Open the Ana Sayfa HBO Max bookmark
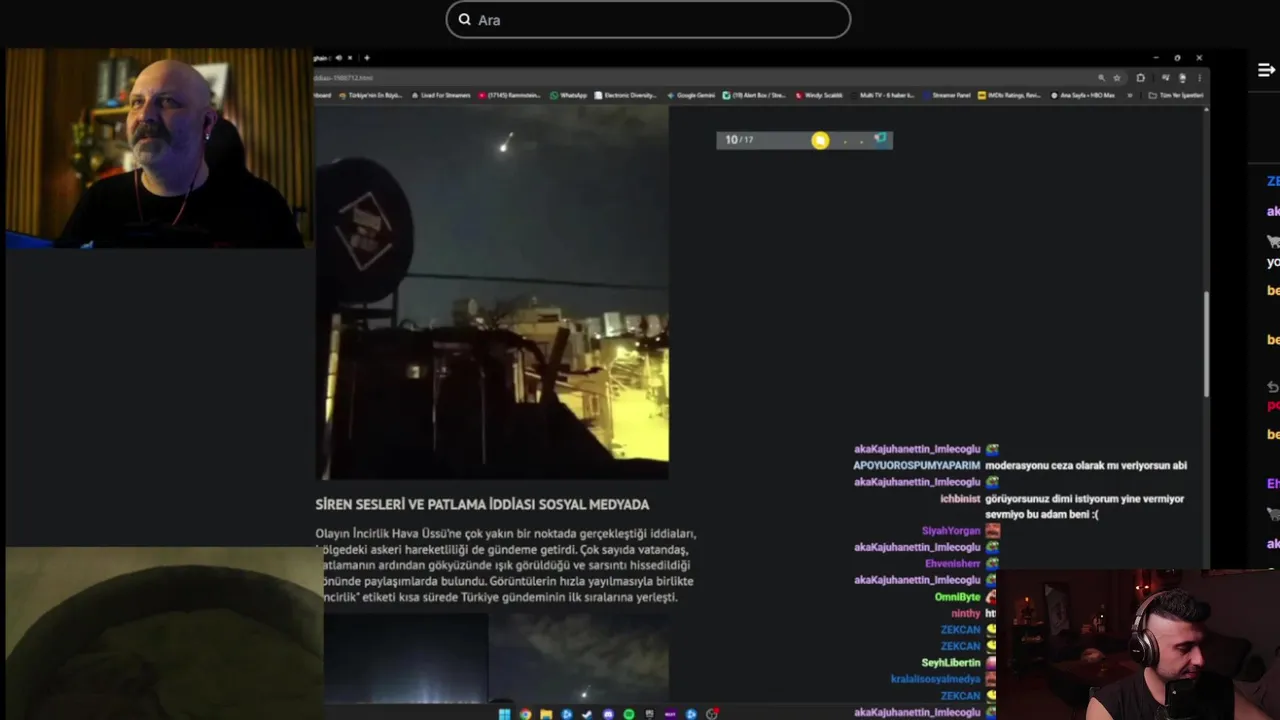The image size is (1280, 720). tap(1082, 95)
